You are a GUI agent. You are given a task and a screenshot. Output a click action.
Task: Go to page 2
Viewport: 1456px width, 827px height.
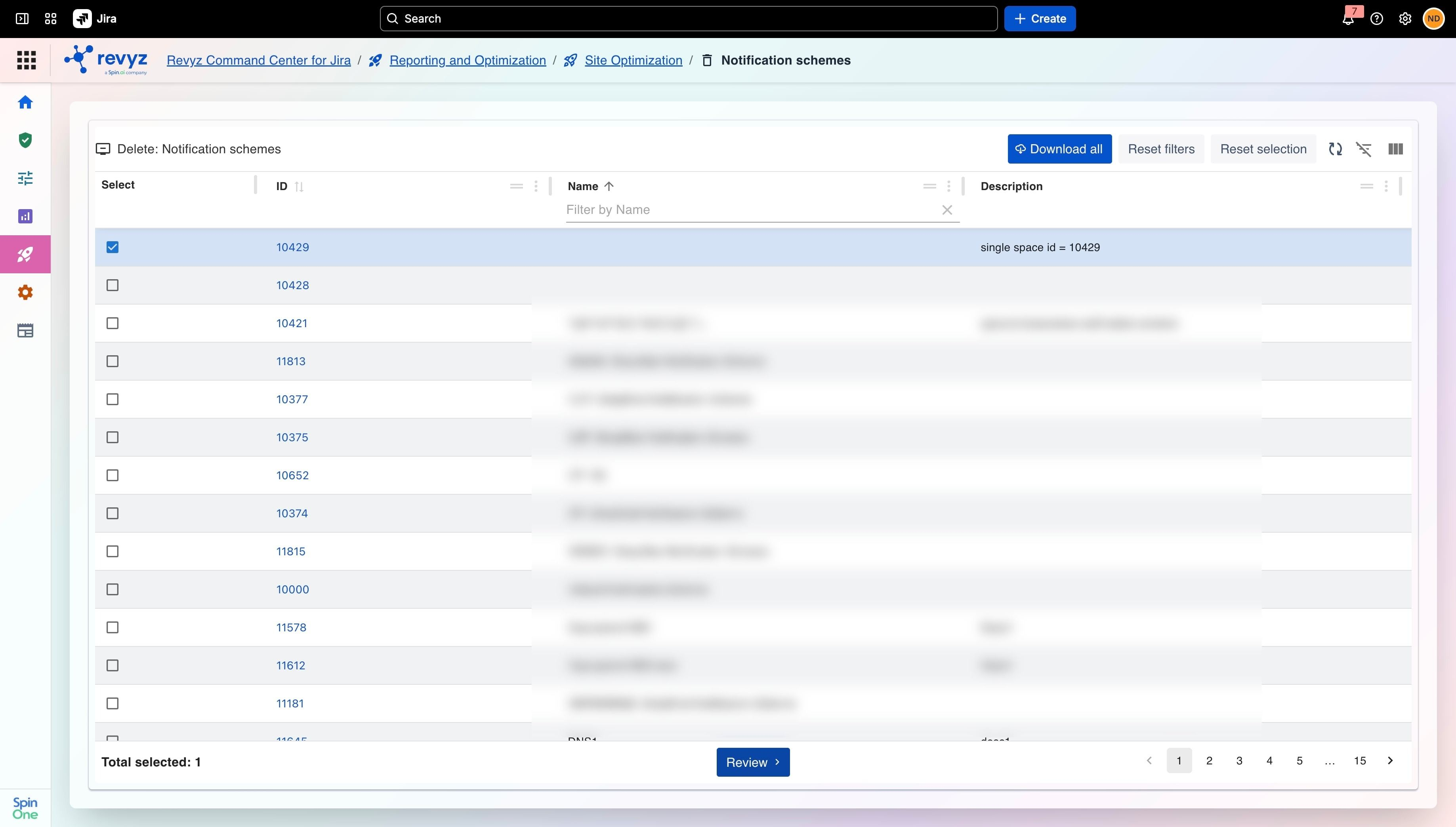pos(1210,760)
